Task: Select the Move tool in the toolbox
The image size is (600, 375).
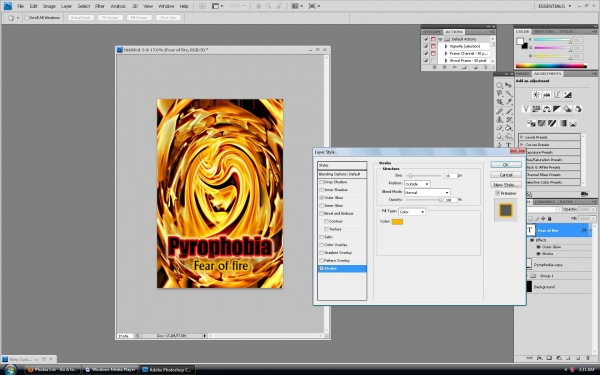Action: [x=509, y=85]
